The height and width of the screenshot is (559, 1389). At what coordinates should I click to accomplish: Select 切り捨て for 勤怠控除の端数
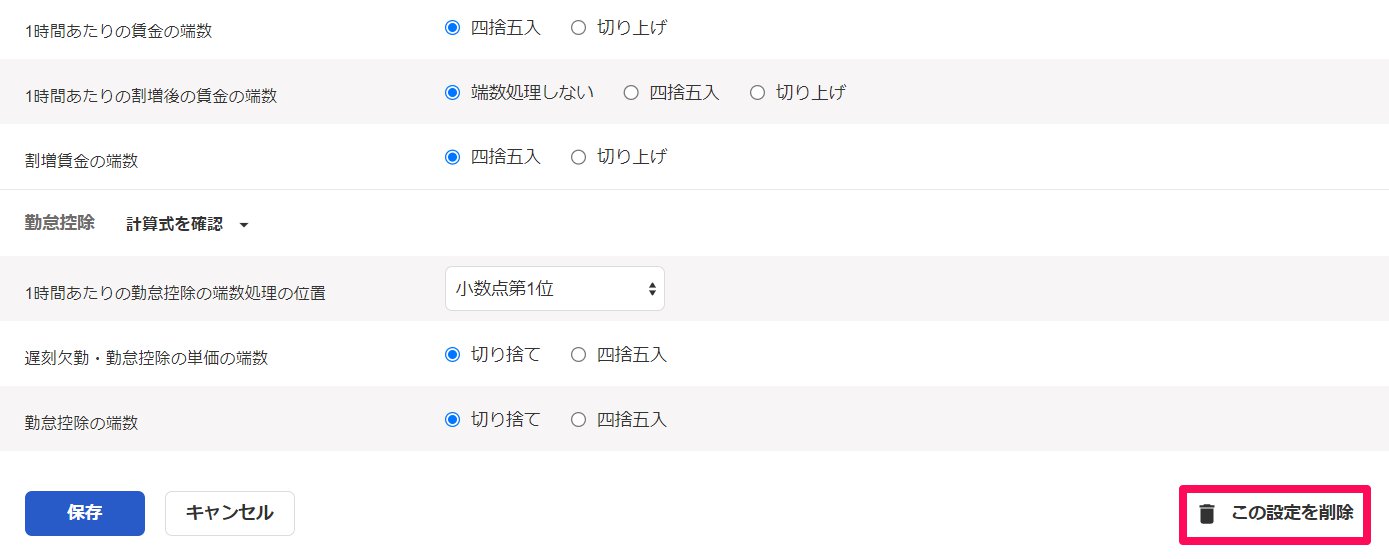(452, 420)
